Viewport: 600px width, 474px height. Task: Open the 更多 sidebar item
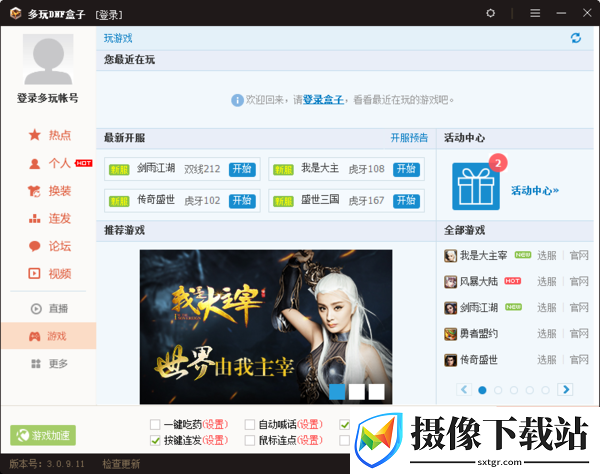tap(49, 363)
